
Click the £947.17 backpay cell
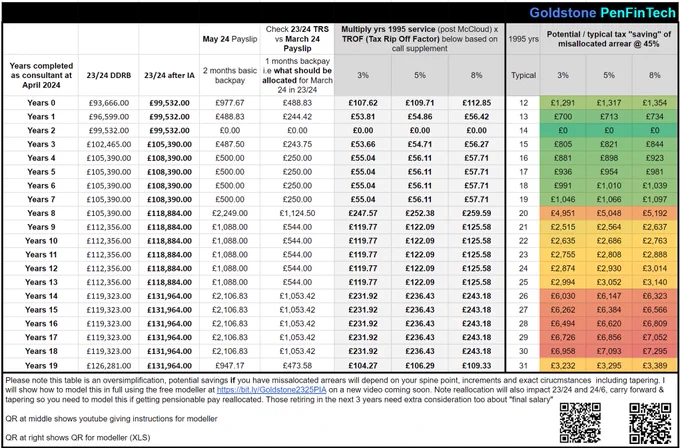[230, 366]
